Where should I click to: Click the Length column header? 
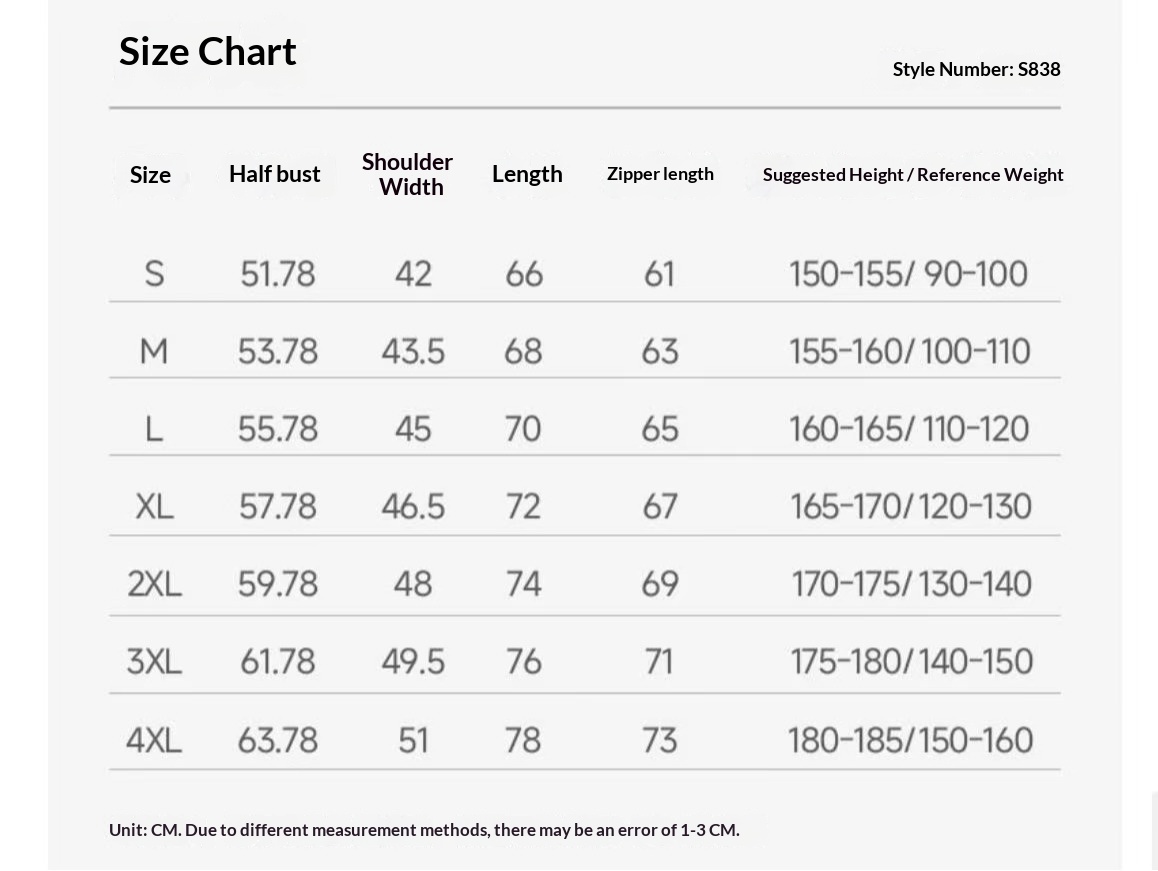coord(527,174)
